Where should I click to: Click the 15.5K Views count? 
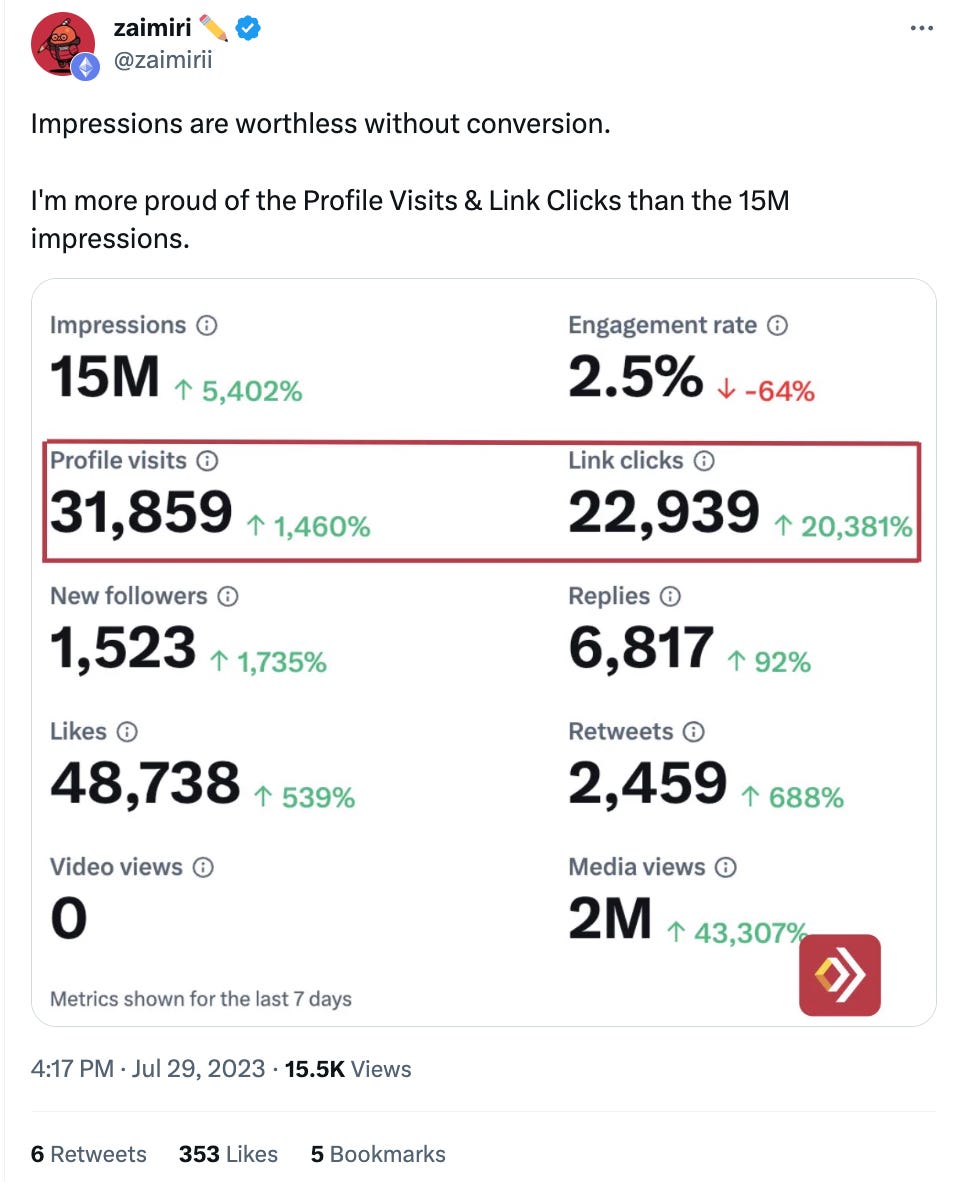coord(348,1069)
